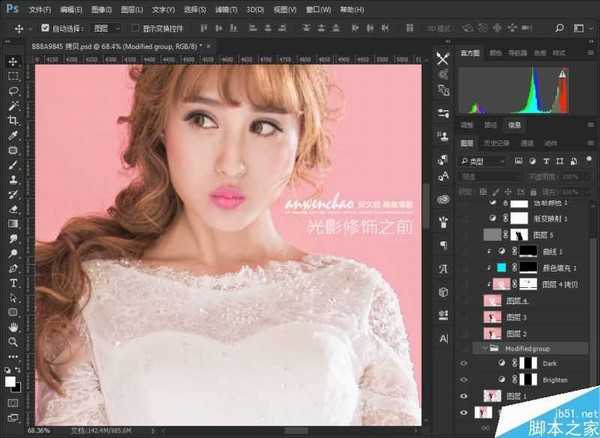Filter layers by adjustment layer icon

(x=532, y=161)
